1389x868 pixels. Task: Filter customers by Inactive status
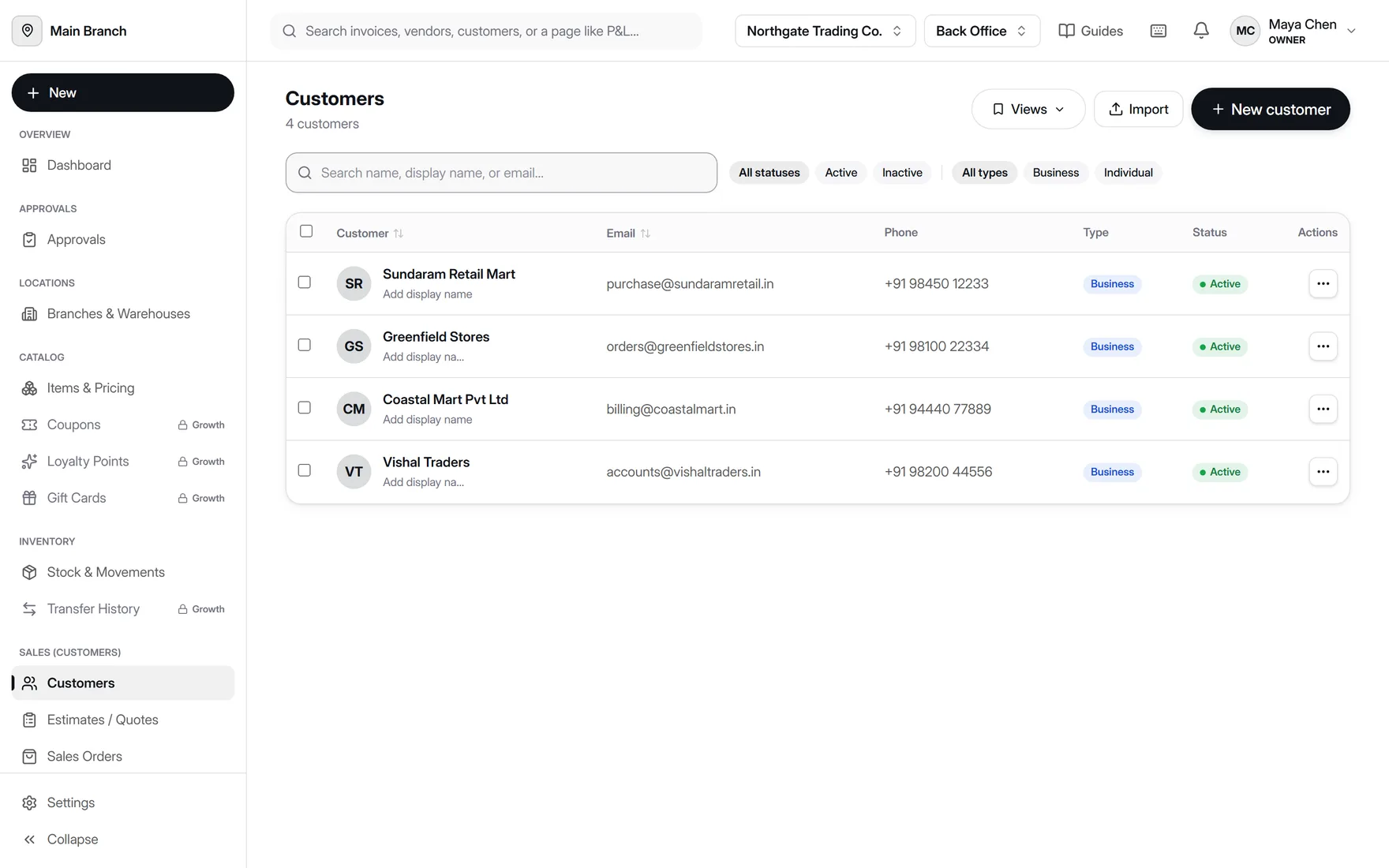click(x=902, y=173)
